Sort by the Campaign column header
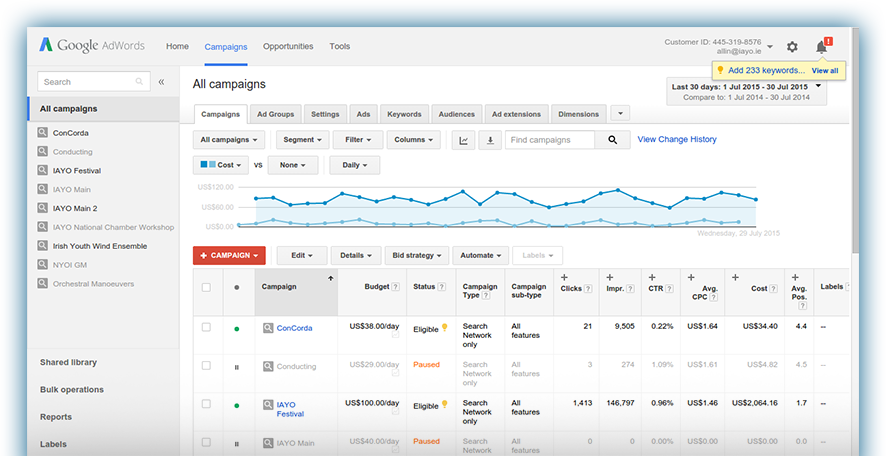Viewport: 886px width, 456px height. tap(296, 292)
